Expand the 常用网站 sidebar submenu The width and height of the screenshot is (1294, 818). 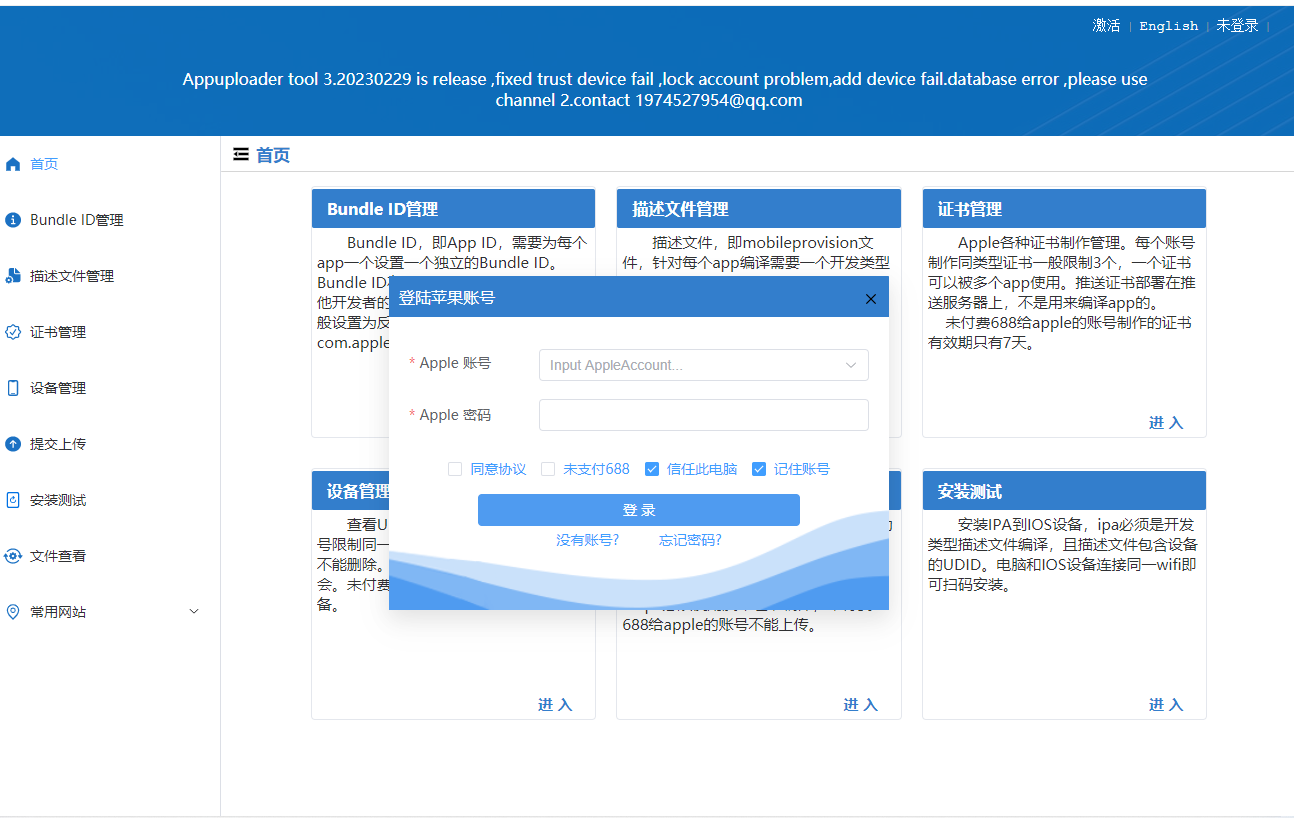click(x=193, y=611)
